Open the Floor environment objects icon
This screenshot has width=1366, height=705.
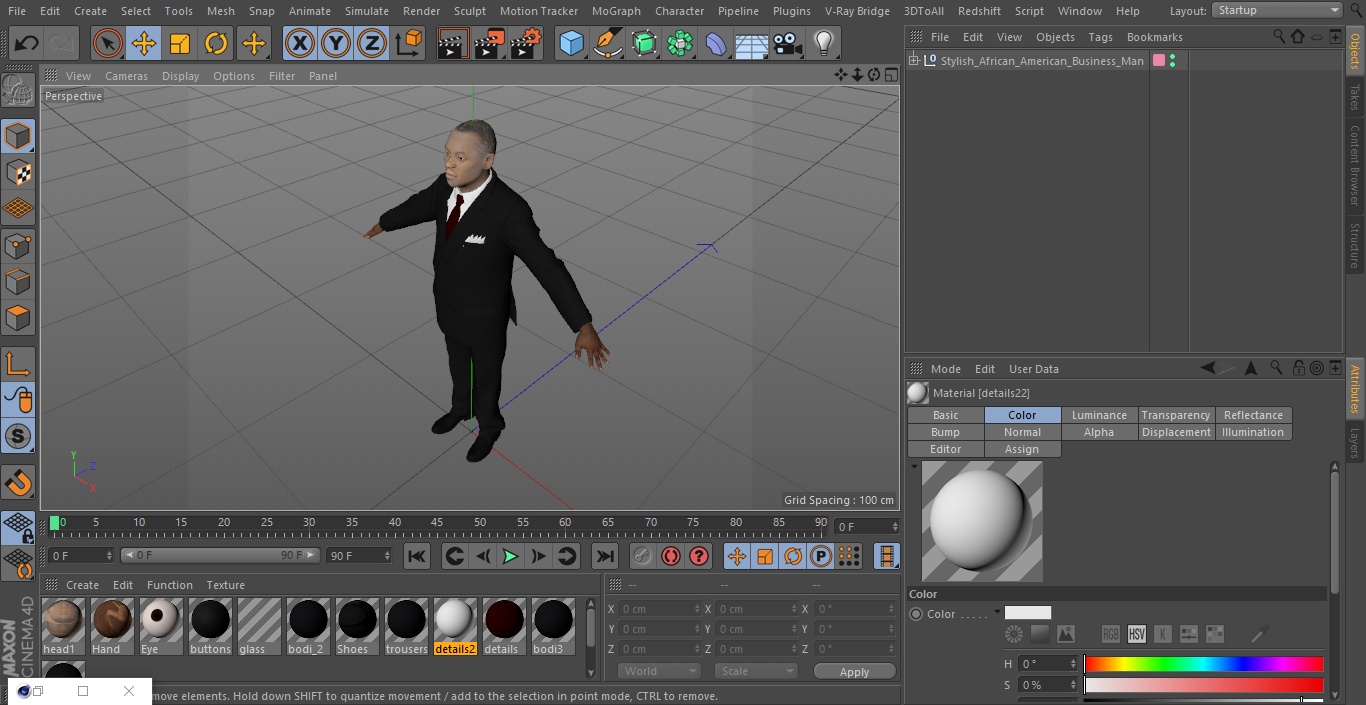[x=752, y=43]
